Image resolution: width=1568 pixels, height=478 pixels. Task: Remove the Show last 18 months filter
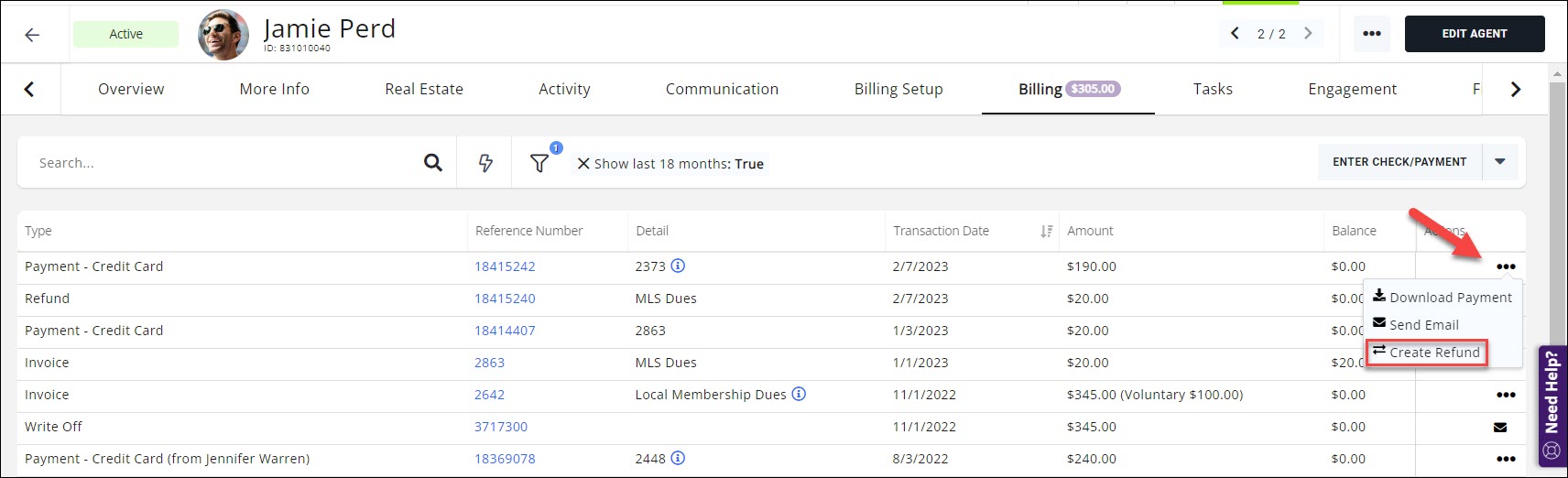tap(583, 164)
